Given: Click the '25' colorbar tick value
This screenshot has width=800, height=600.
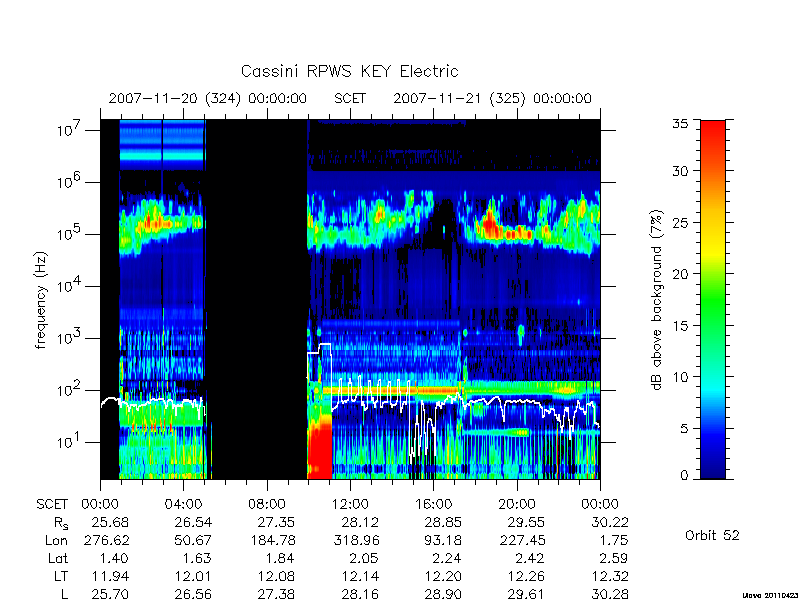Looking at the screenshot, I should click(680, 222).
